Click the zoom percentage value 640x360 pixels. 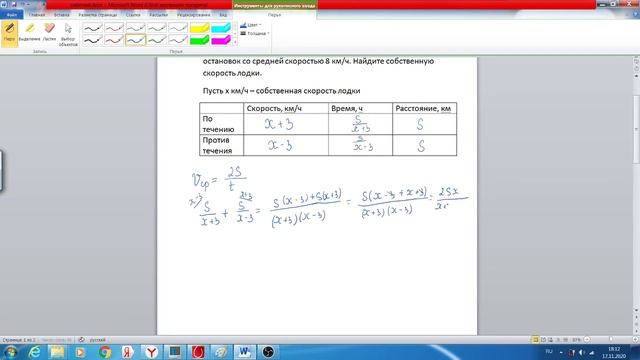[x=576, y=340]
